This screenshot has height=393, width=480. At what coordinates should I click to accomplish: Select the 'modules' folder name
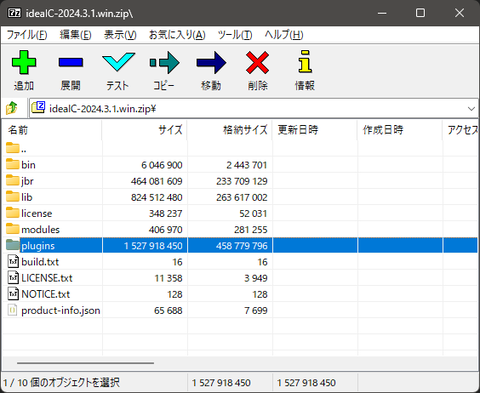(40, 229)
